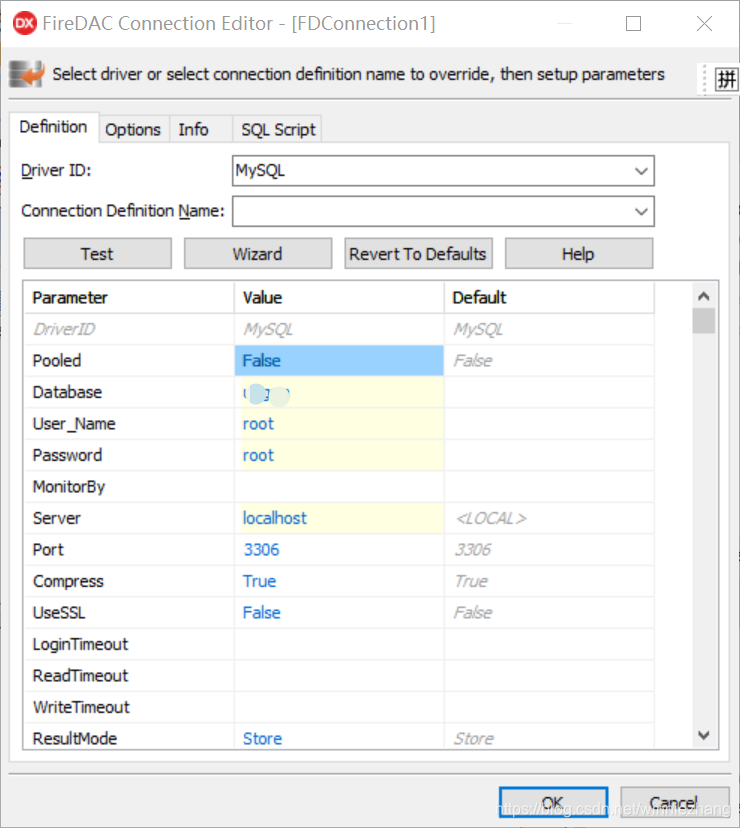The width and height of the screenshot is (740, 828).
Task: Select the LoginTimeout parameter name
Action: (80, 644)
